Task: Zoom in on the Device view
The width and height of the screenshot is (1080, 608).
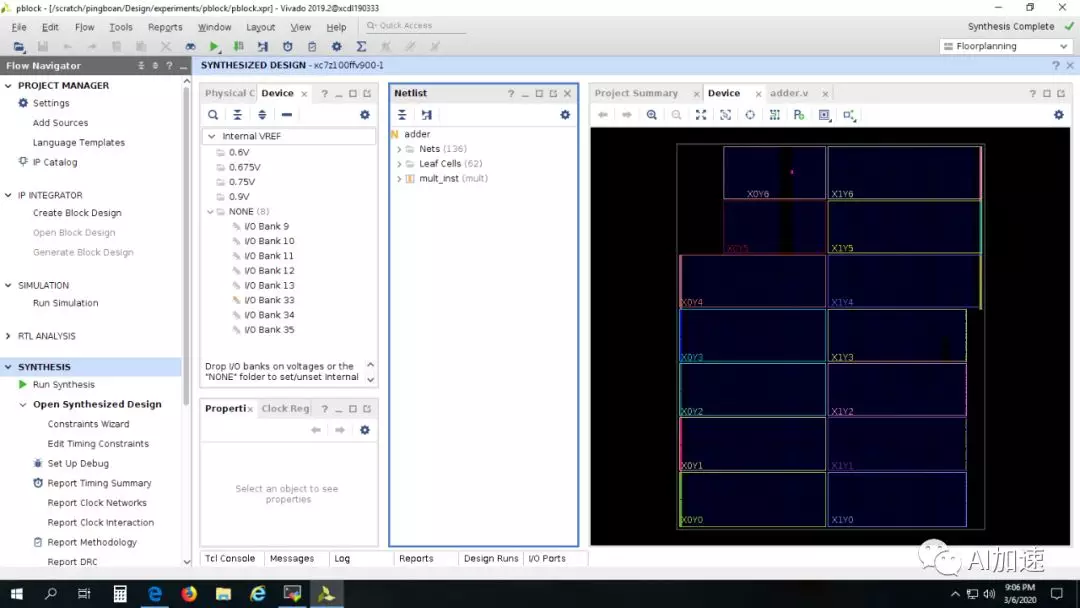Action: [652, 115]
